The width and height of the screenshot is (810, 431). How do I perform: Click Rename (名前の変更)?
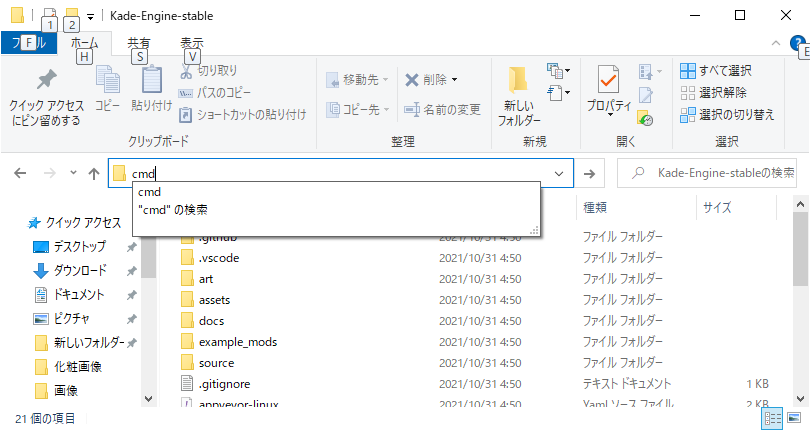tap(443, 110)
